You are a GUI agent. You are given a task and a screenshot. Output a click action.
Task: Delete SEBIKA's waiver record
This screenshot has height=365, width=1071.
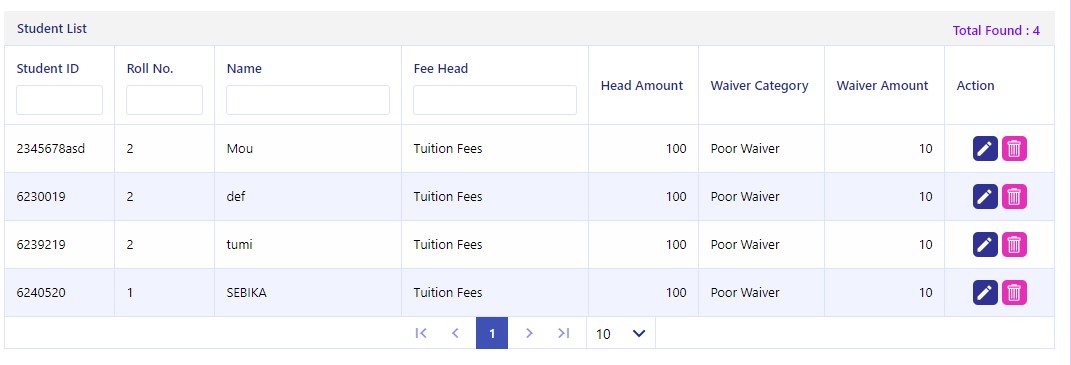[1014, 293]
